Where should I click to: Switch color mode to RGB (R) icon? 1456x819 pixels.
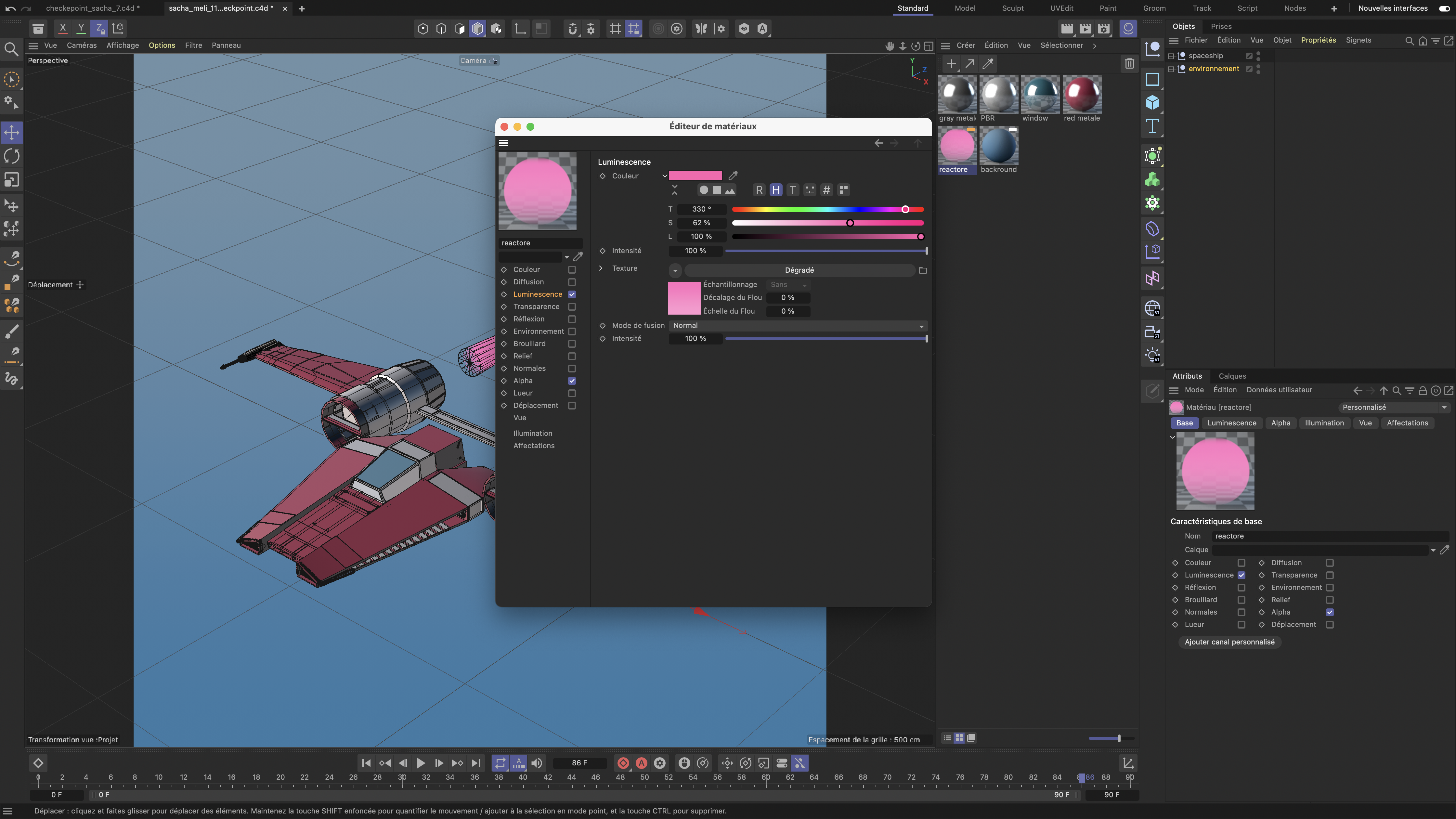click(x=759, y=190)
